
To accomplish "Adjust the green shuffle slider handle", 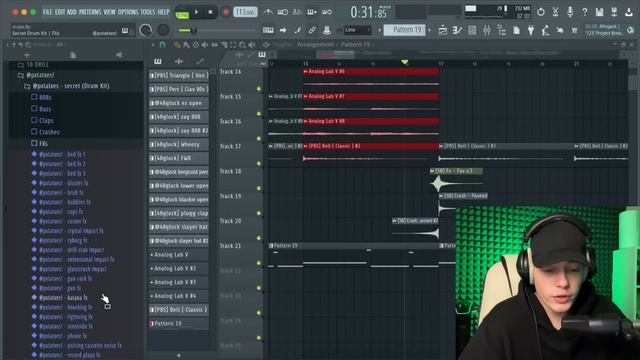I will coord(194,30).
